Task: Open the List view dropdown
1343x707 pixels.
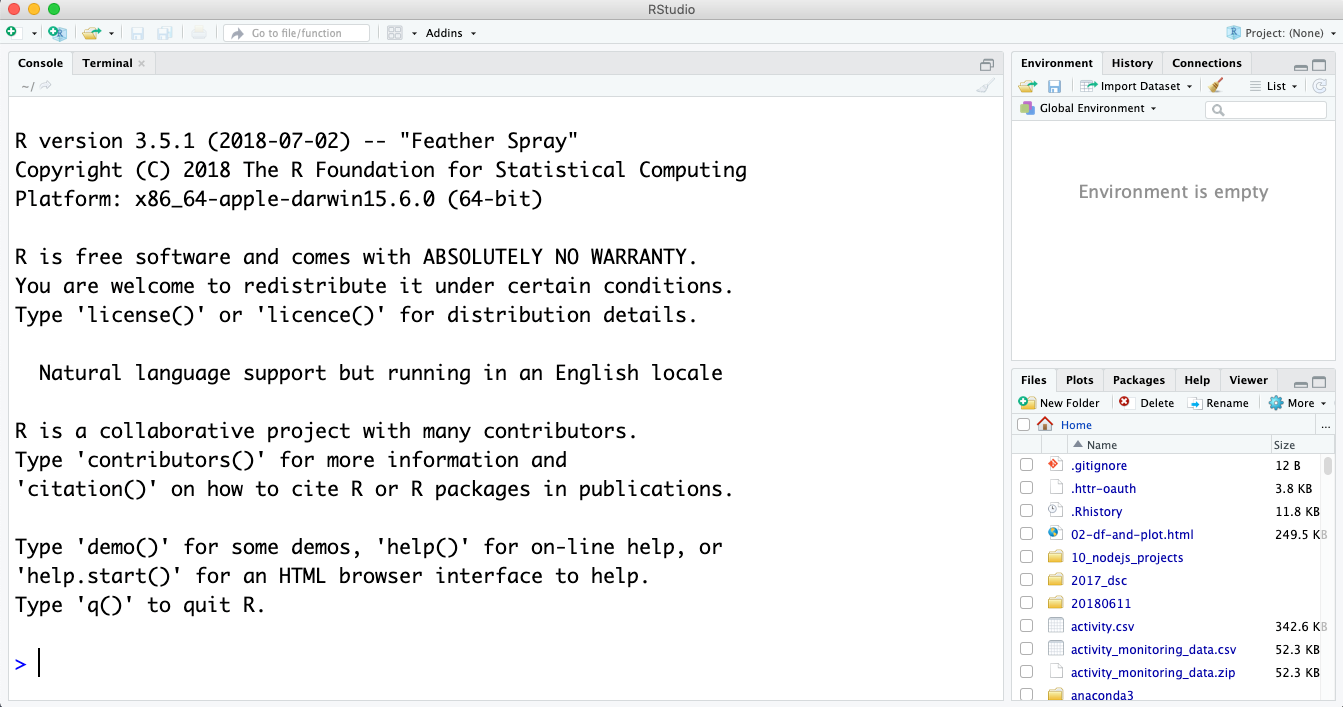Action: click(x=1273, y=86)
